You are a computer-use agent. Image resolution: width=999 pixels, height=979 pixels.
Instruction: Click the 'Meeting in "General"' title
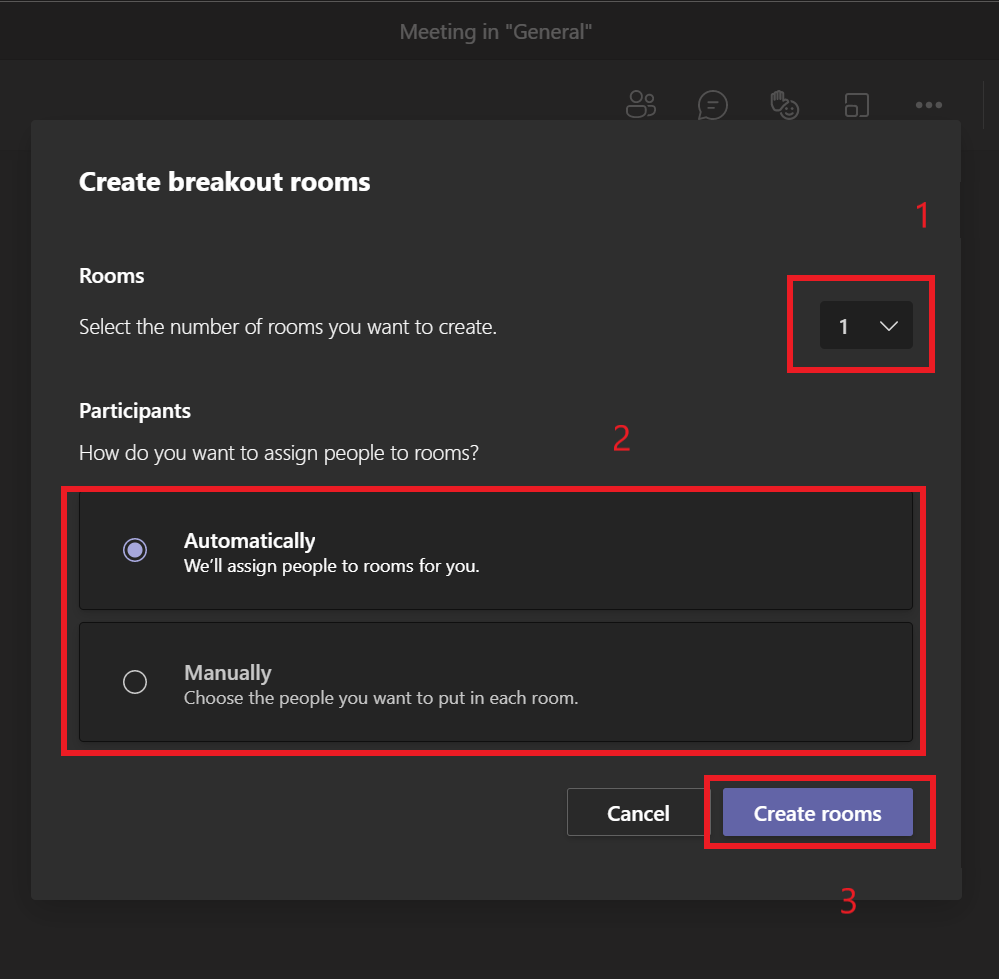(496, 32)
